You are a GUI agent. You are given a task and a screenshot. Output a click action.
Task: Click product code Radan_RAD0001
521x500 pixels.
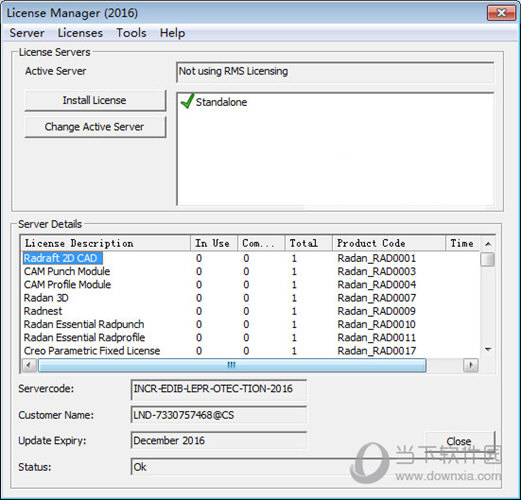pos(377,258)
